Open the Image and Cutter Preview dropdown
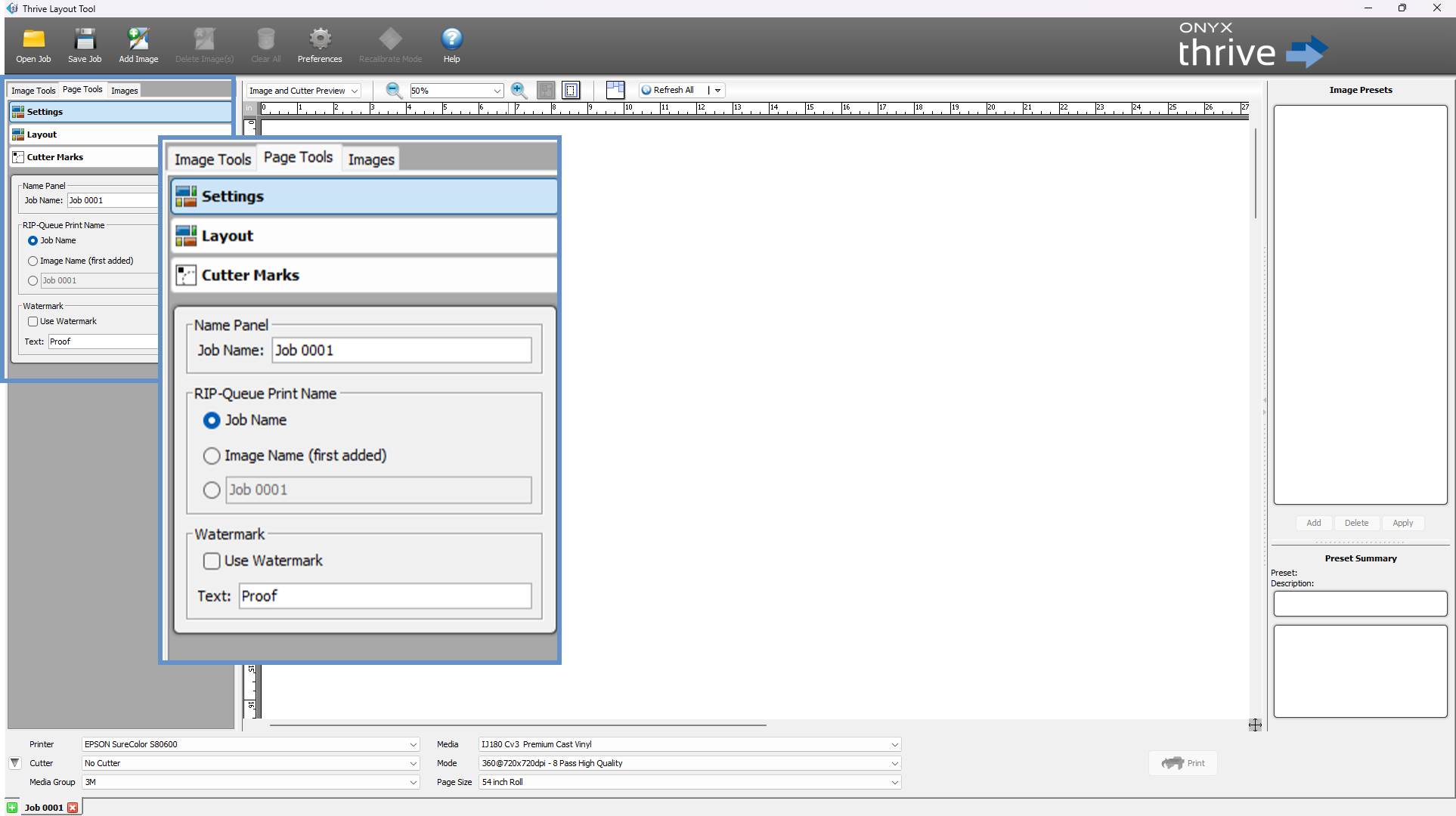The height and width of the screenshot is (816, 1456). pos(304,91)
